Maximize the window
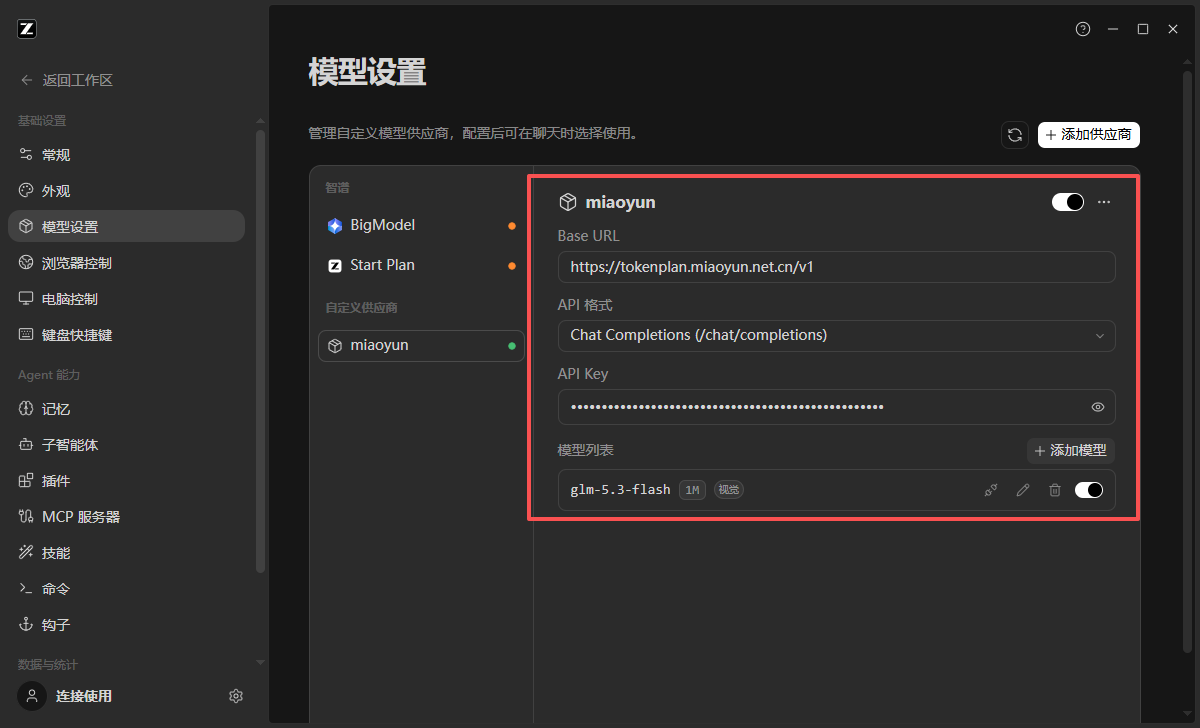This screenshot has height=728, width=1200. pos(1143,29)
